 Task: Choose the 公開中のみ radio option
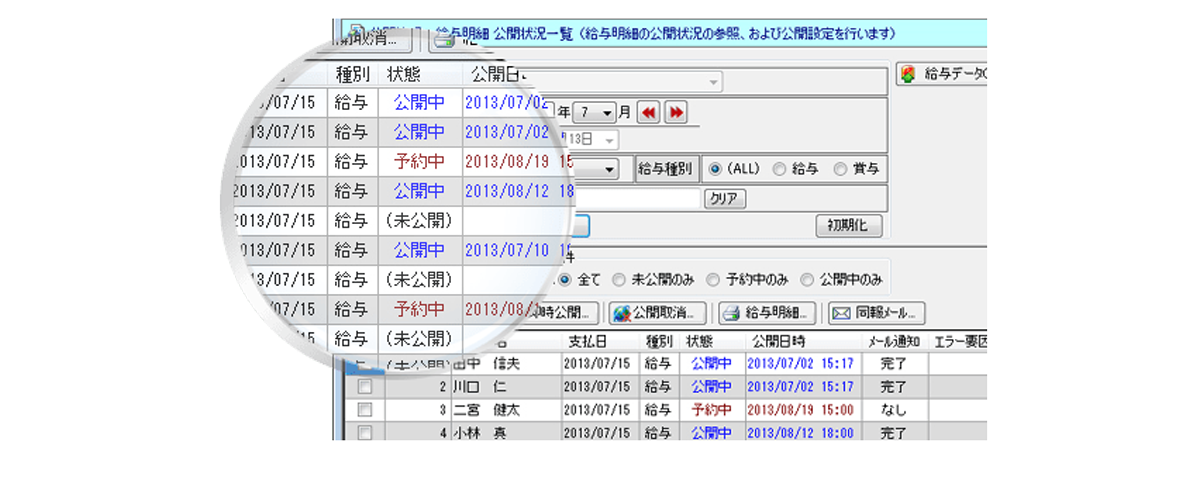[x=806, y=279]
